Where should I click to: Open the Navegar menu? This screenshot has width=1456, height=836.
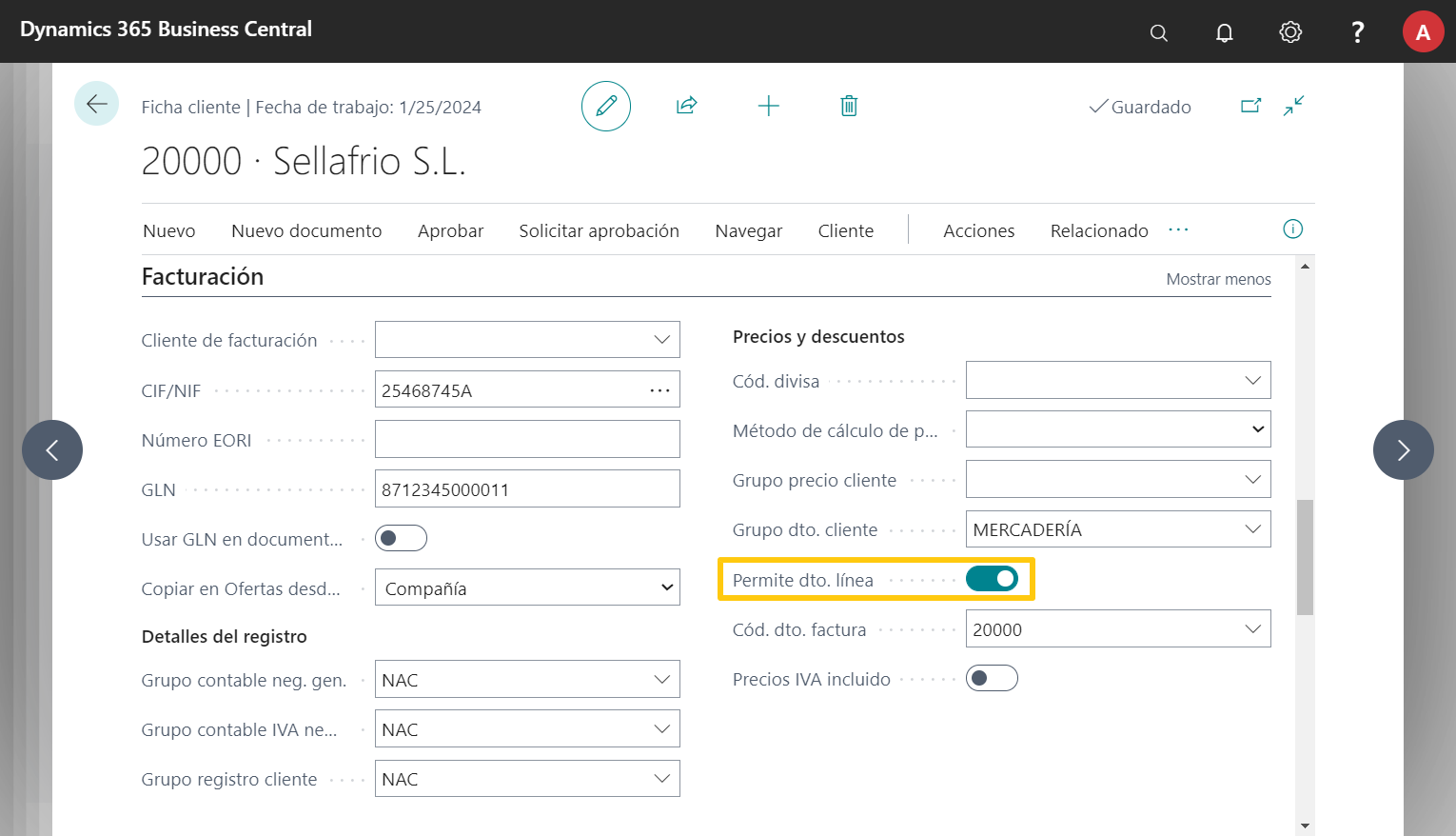pos(748,230)
